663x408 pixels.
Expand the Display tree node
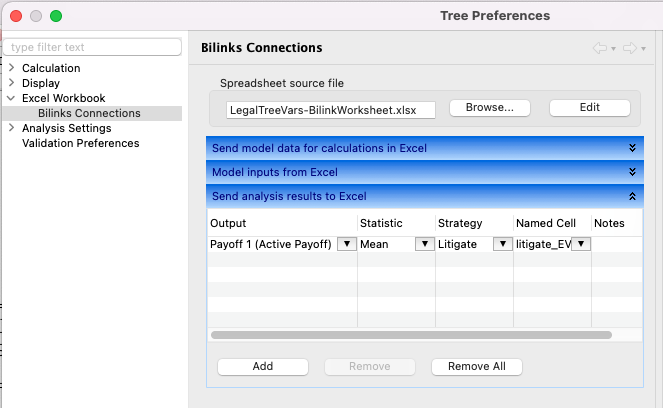pyautogui.click(x=11, y=83)
